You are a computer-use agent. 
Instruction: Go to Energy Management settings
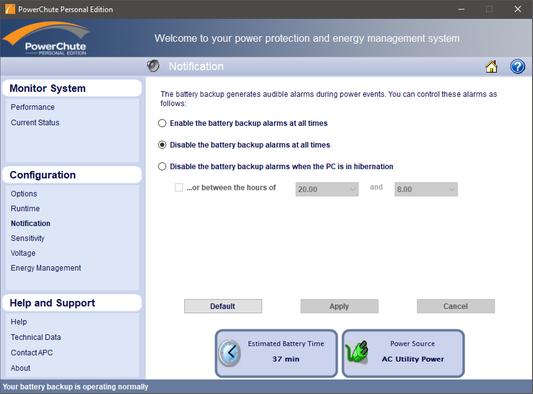click(x=46, y=268)
